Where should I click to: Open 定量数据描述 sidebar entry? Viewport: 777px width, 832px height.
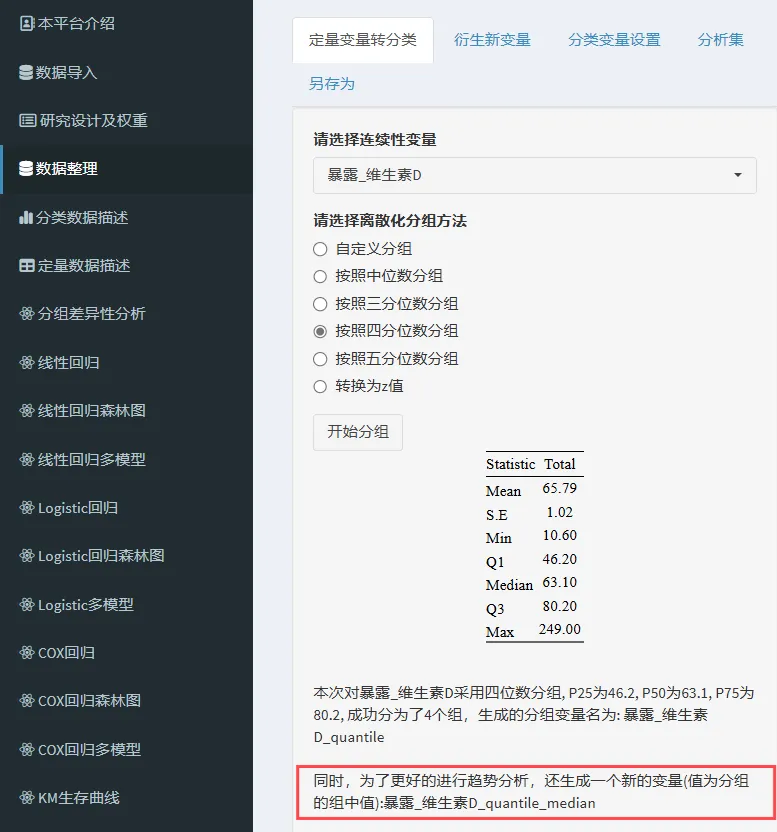click(x=126, y=265)
